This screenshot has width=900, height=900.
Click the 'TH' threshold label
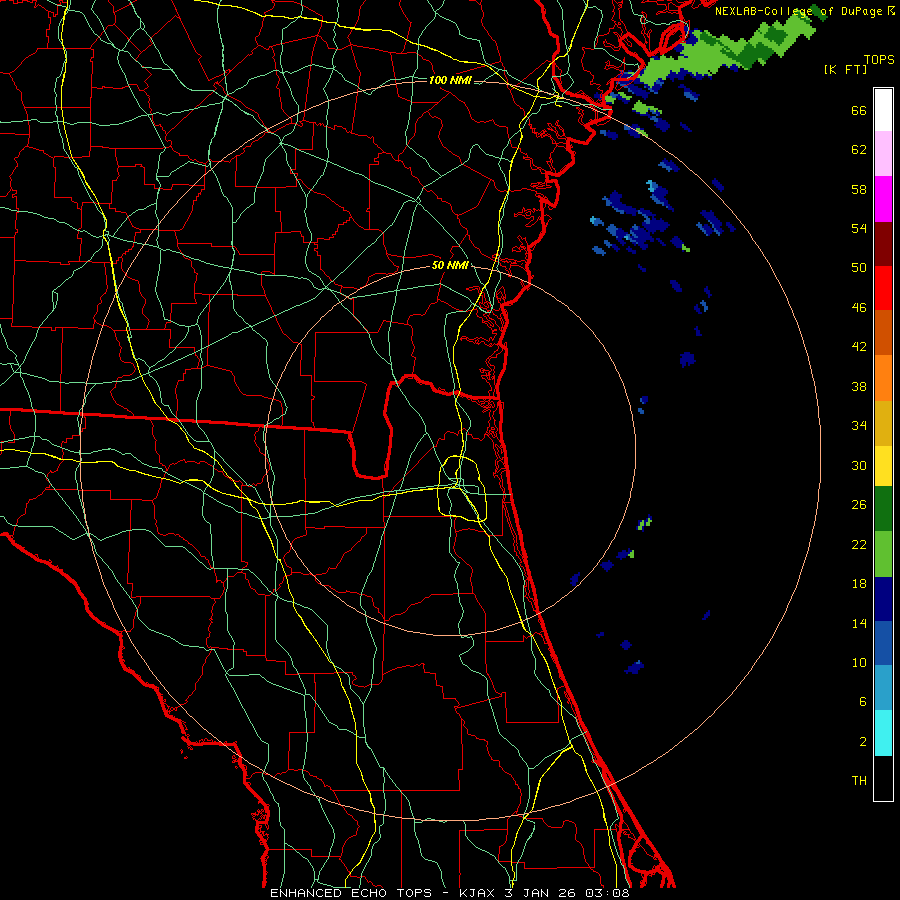[859, 781]
